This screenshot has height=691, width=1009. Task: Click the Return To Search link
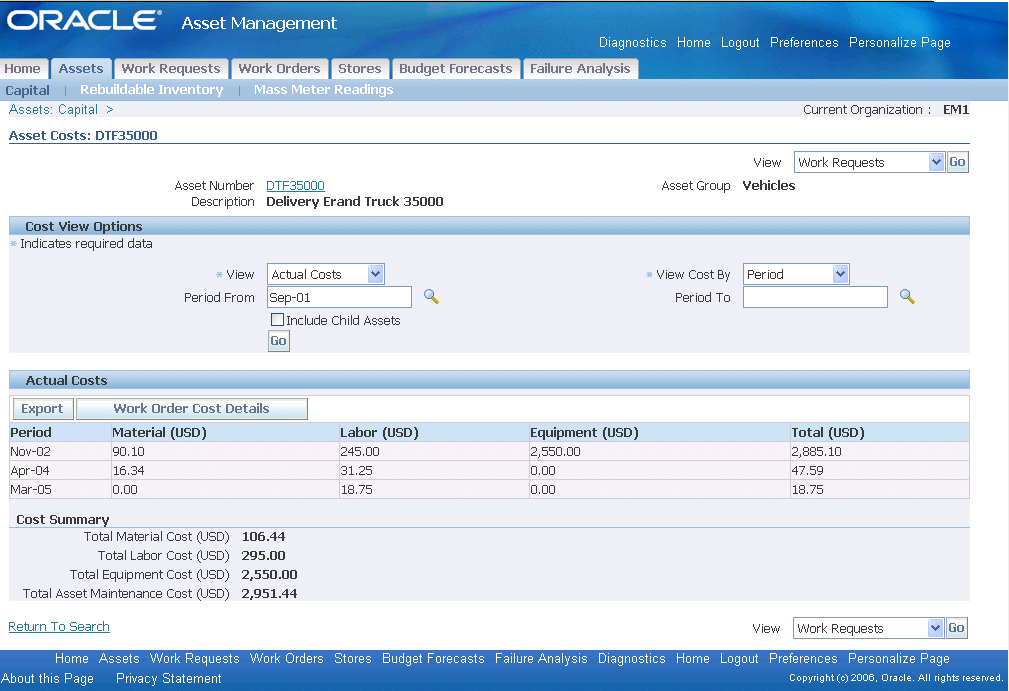pos(59,627)
